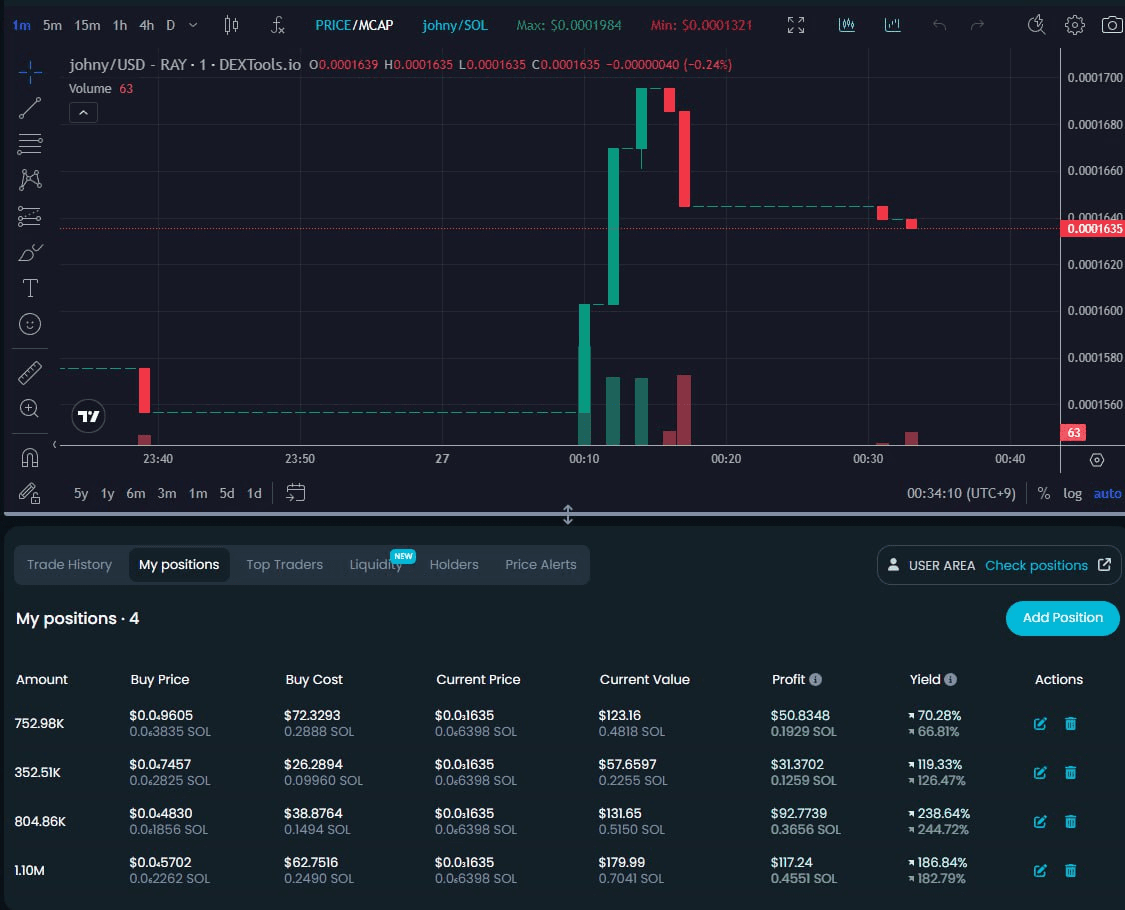Click the undo arrow
The image size is (1125, 910).
point(939,25)
